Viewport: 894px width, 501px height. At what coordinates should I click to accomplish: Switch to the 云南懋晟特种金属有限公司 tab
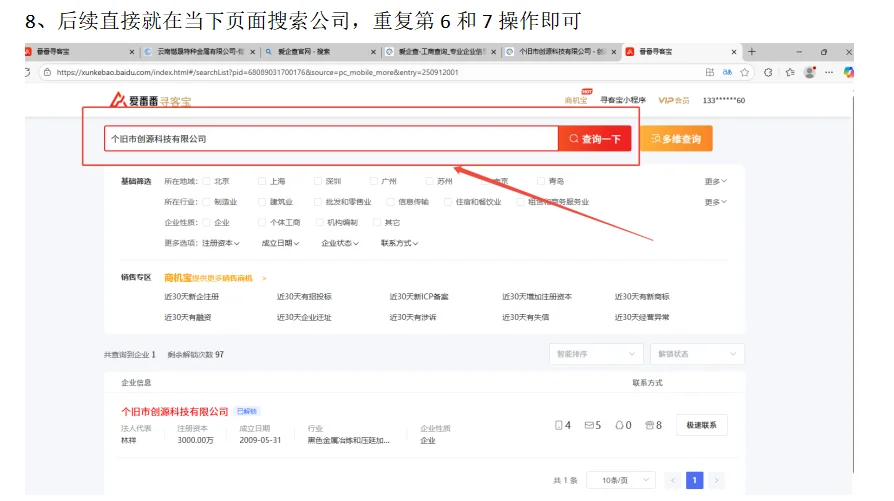tap(200, 51)
